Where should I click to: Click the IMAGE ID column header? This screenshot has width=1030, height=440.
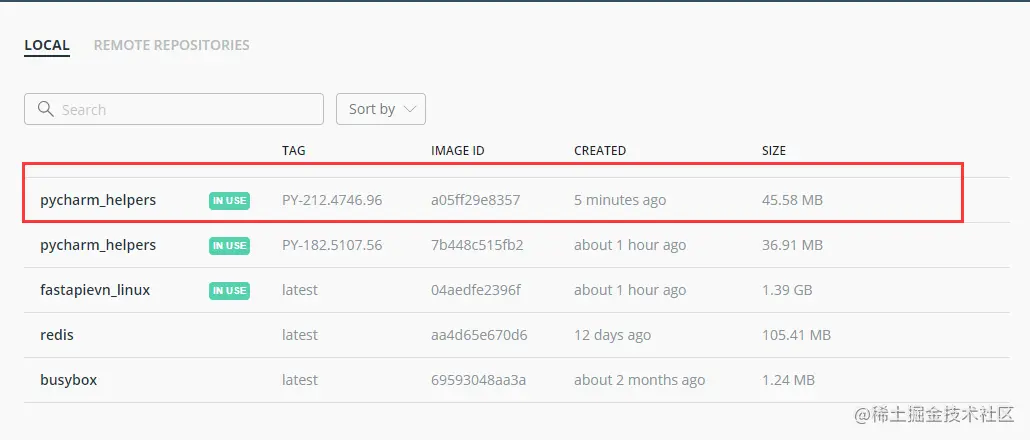coord(457,150)
